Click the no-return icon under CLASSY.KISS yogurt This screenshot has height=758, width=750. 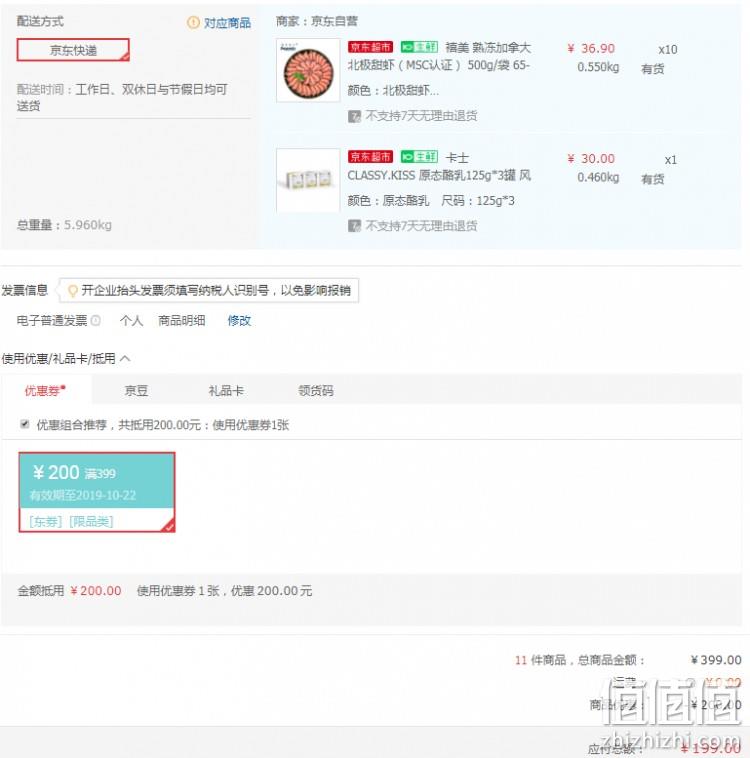[354, 226]
